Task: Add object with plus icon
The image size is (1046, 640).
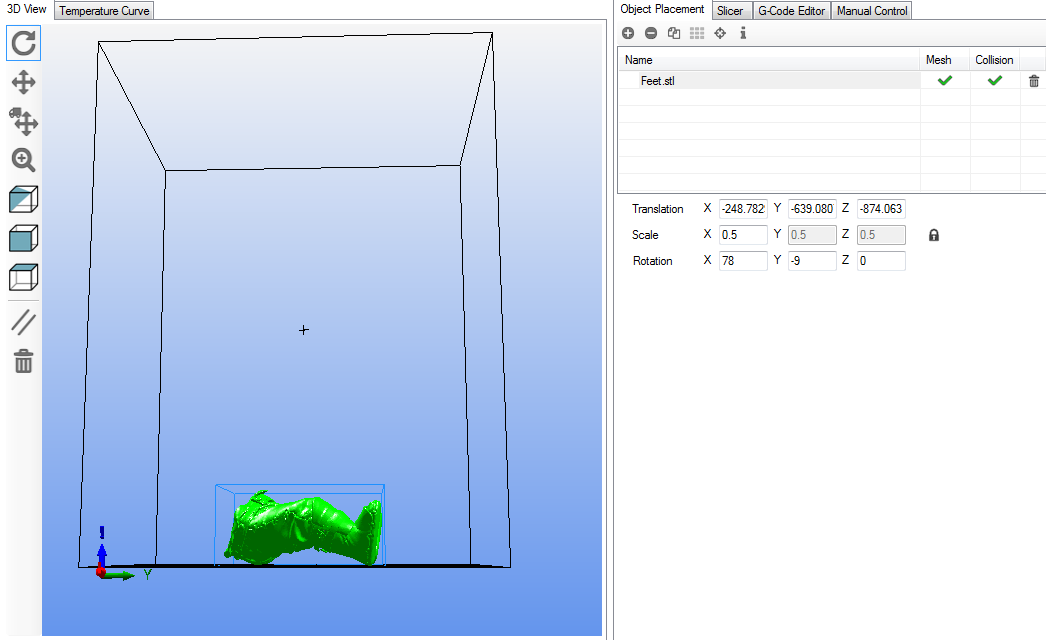Action: click(628, 33)
